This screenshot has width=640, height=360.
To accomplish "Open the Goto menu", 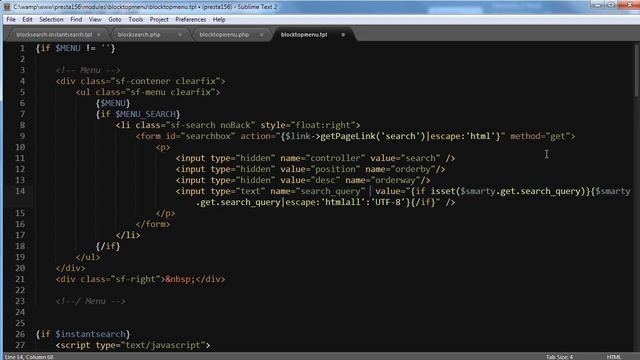I will click(115, 20).
